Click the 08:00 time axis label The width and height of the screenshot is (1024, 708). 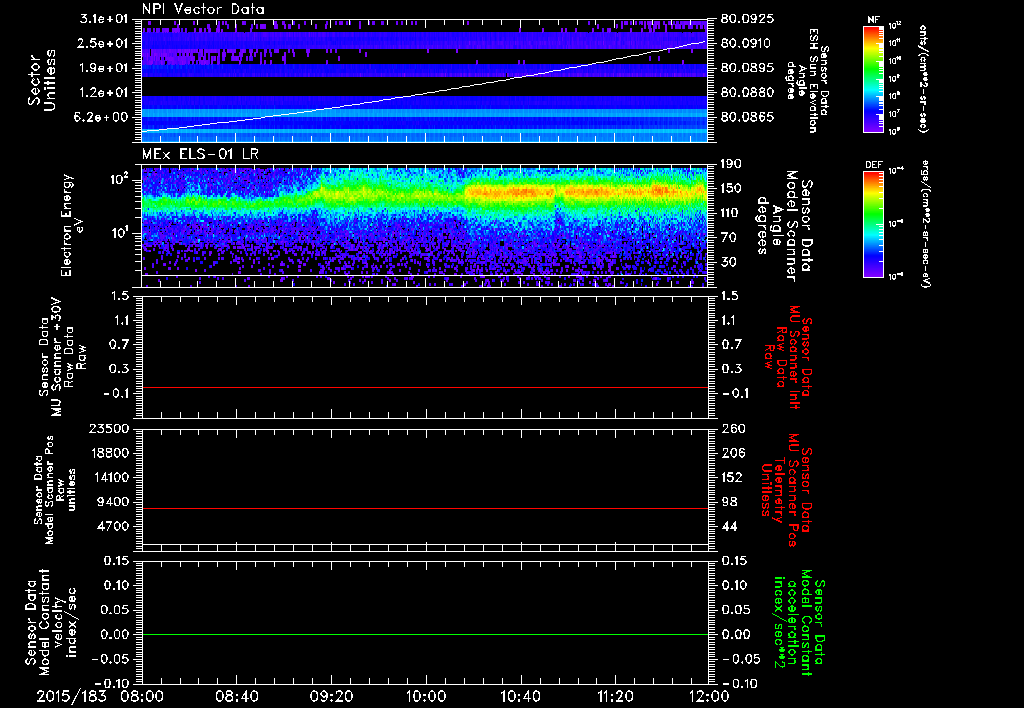[142, 694]
